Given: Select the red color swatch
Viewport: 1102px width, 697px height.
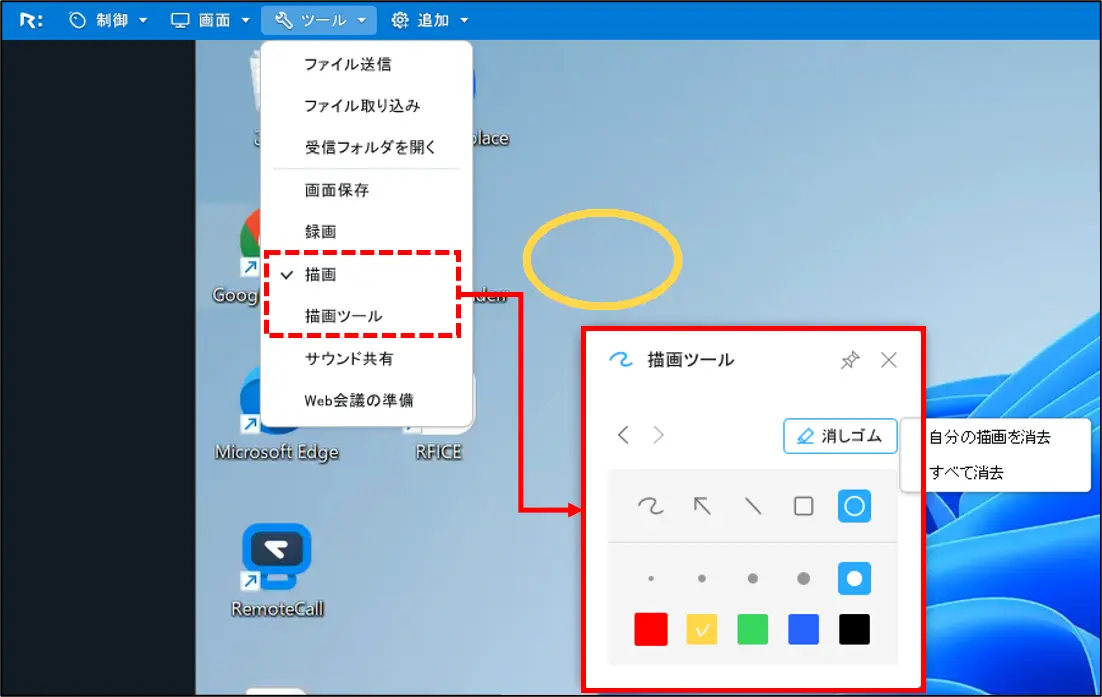Looking at the screenshot, I should tap(651, 629).
